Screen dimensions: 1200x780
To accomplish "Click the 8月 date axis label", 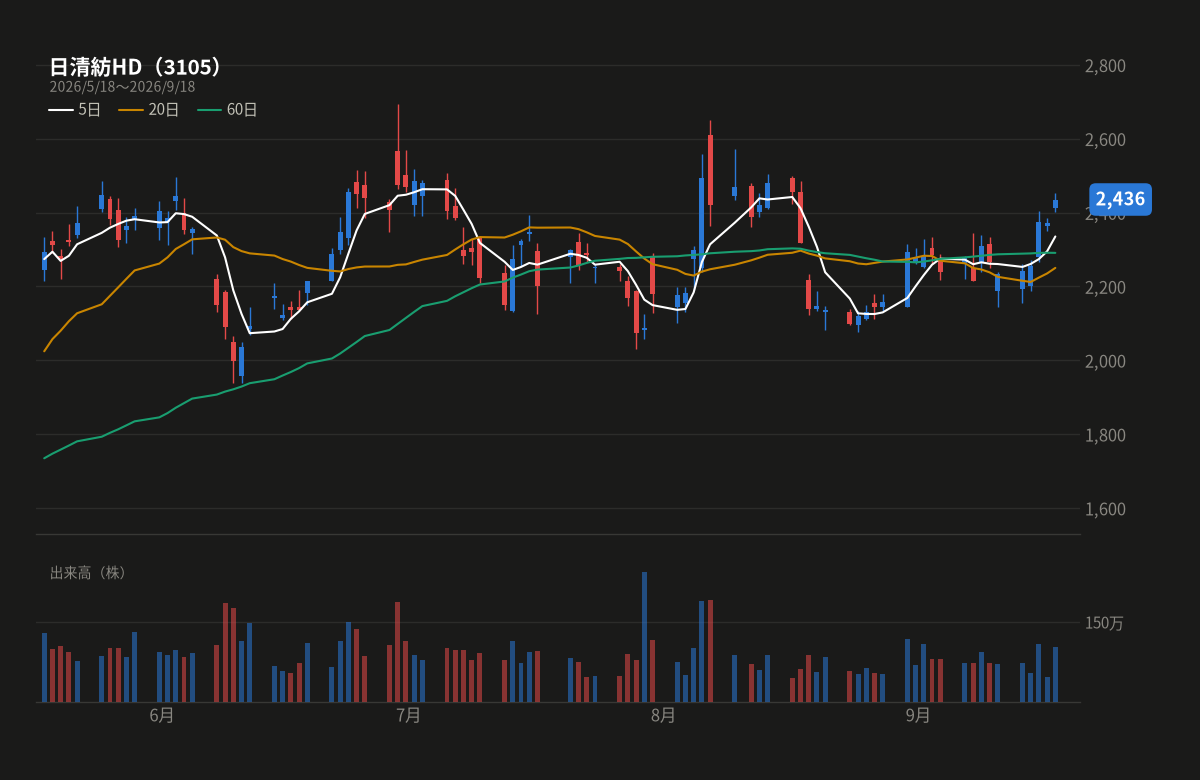I will 663,716.
